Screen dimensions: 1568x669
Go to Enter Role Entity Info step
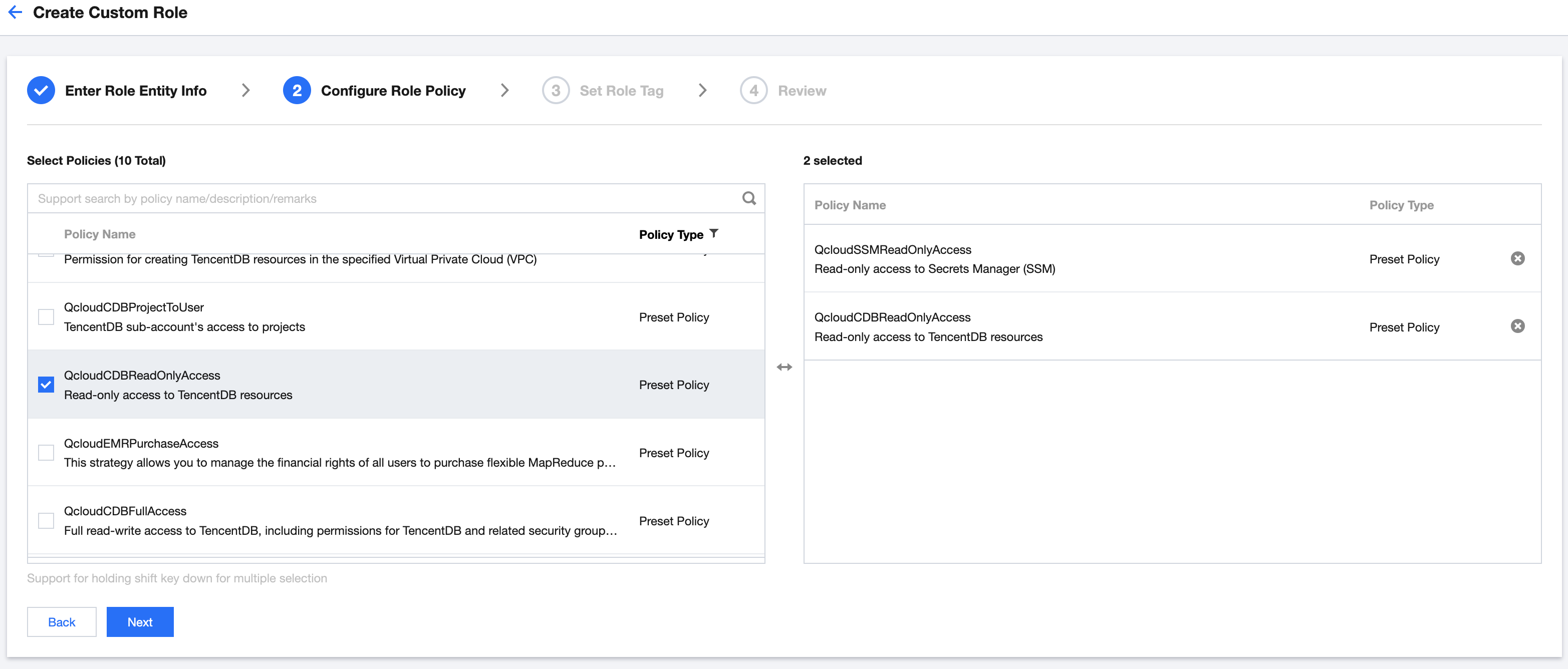(x=135, y=91)
